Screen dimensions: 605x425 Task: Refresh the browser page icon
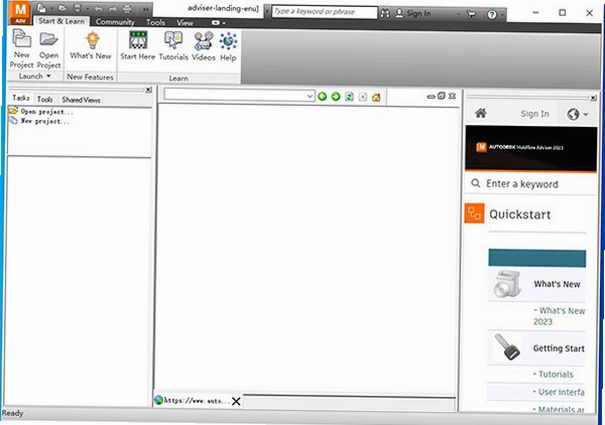point(349,97)
